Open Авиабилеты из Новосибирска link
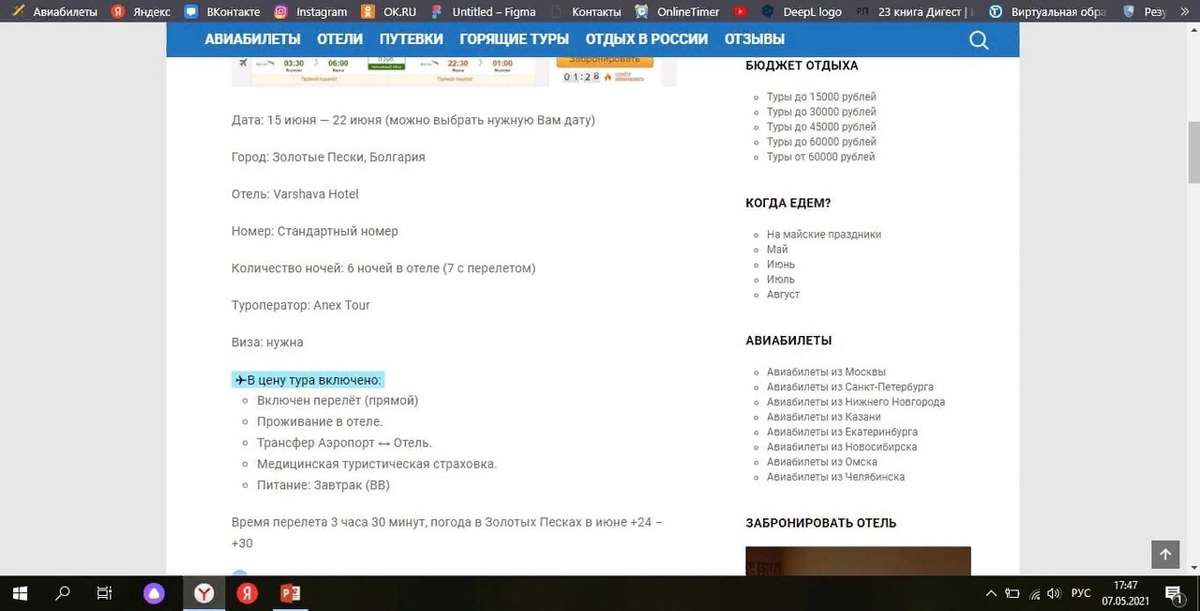 [842, 447]
